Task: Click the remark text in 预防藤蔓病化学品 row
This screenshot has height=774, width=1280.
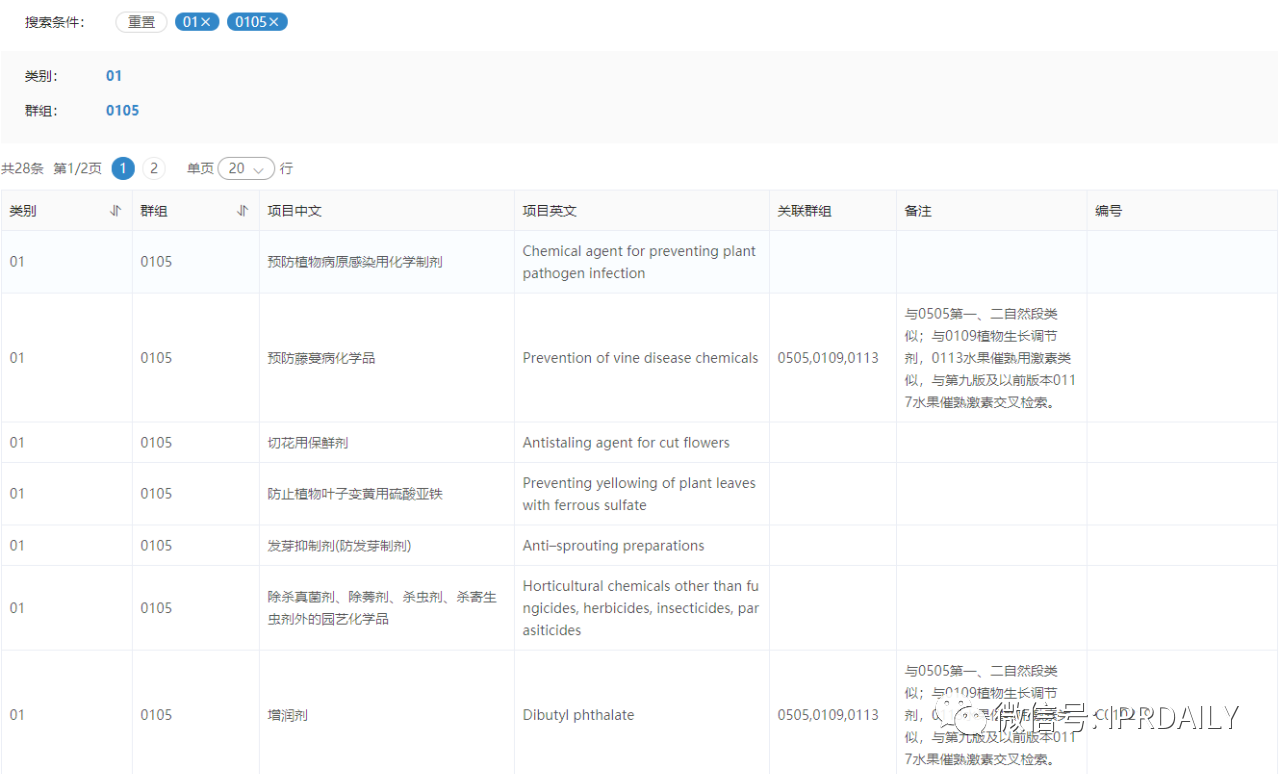Action: pos(991,358)
